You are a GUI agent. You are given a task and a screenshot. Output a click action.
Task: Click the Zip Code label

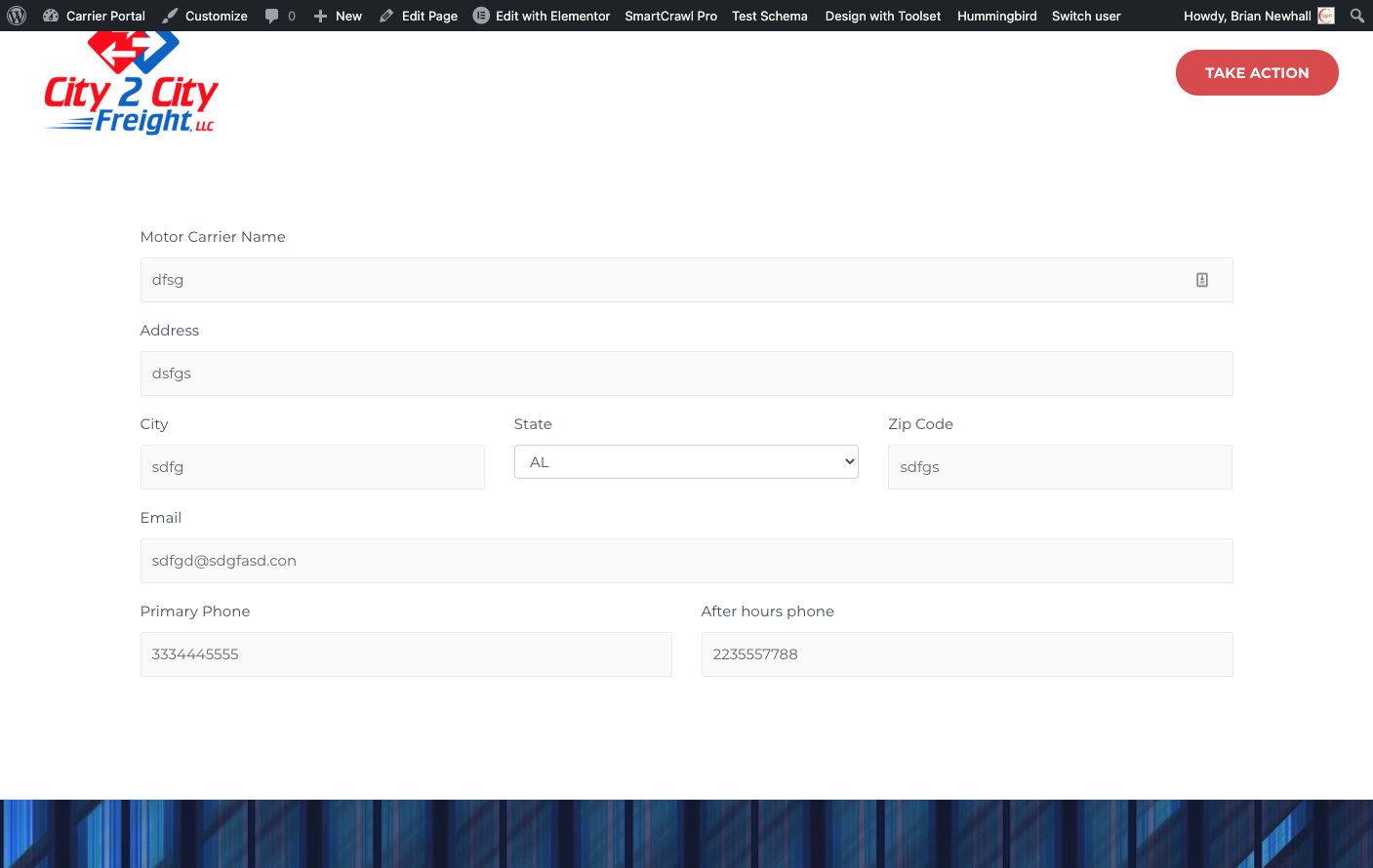pyautogui.click(x=920, y=424)
